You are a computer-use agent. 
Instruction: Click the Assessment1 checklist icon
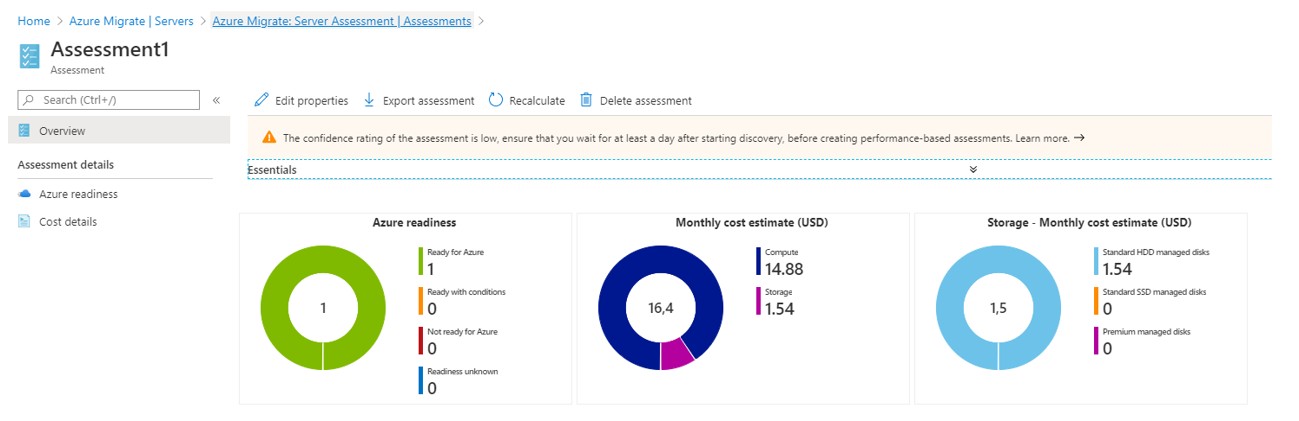click(x=30, y=55)
